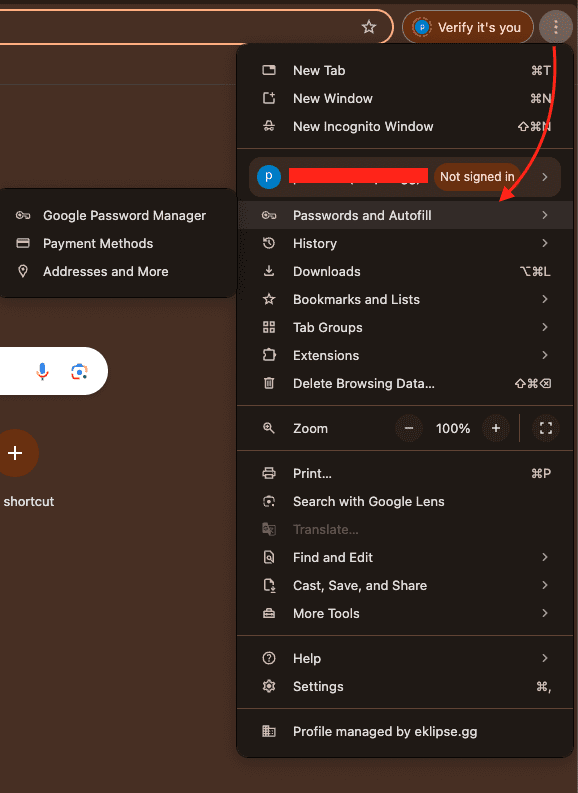This screenshot has height=793, width=578.
Task: Click the Zoom magnifier icon
Action: click(x=269, y=428)
